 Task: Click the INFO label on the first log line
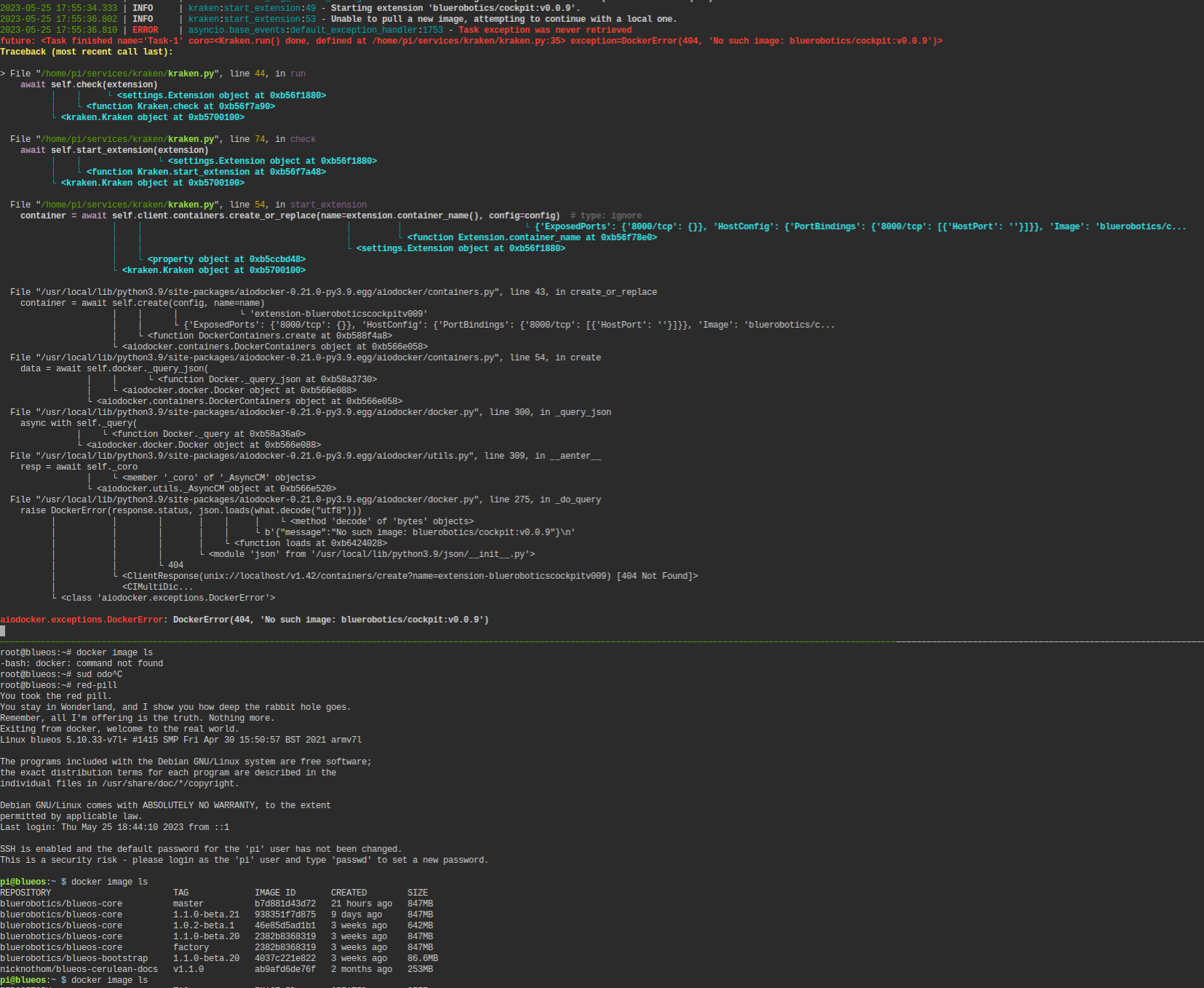(143, 7)
